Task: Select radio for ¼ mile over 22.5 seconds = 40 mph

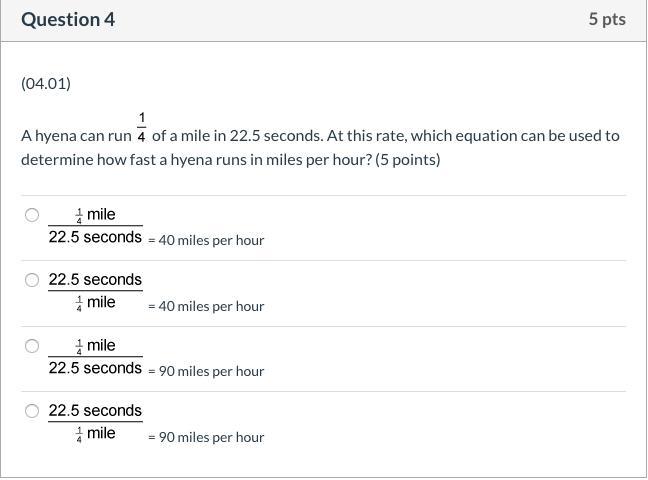Action: tap(32, 215)
